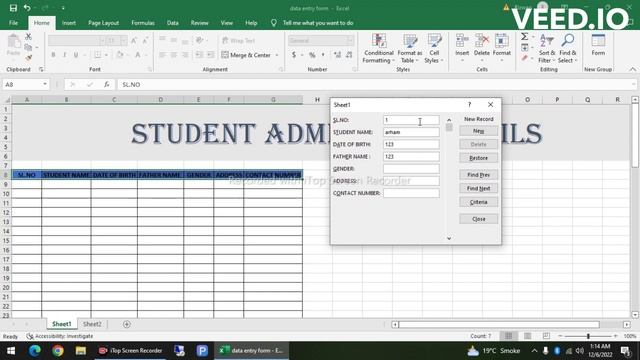Switch to the Data tab

(173, 23)
